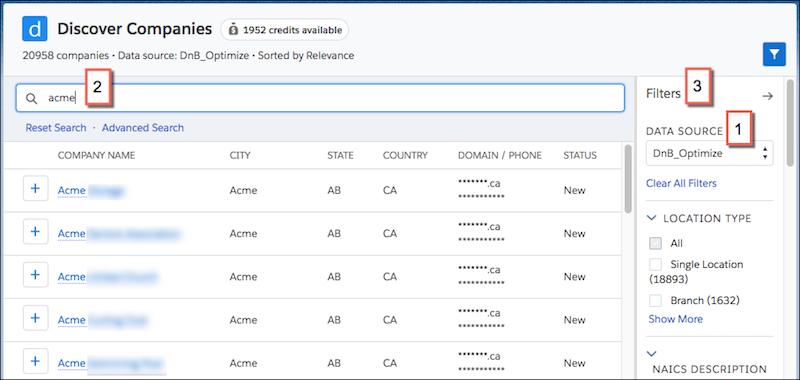Open the first Acme company link

point(92,190)
